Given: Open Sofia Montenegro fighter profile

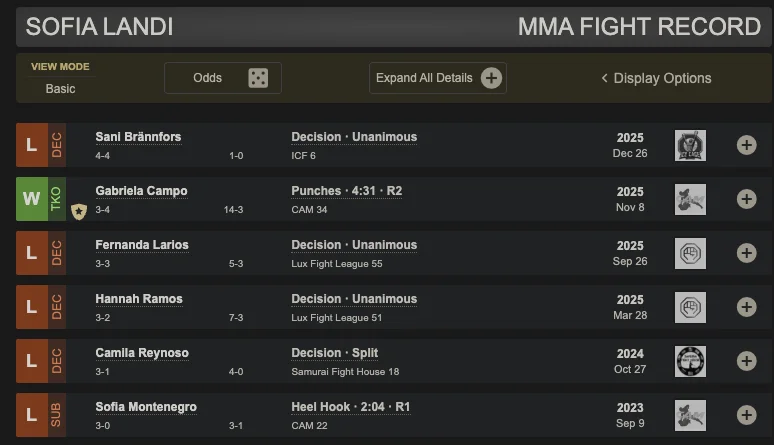Looking at the screenshot, I should click(146, 407).
